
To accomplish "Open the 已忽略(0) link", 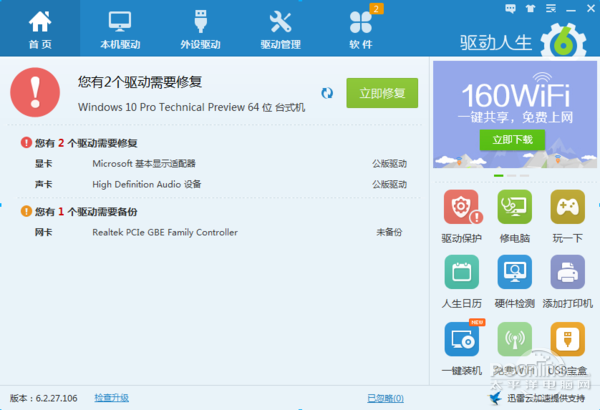I will (x=385, y=398).
